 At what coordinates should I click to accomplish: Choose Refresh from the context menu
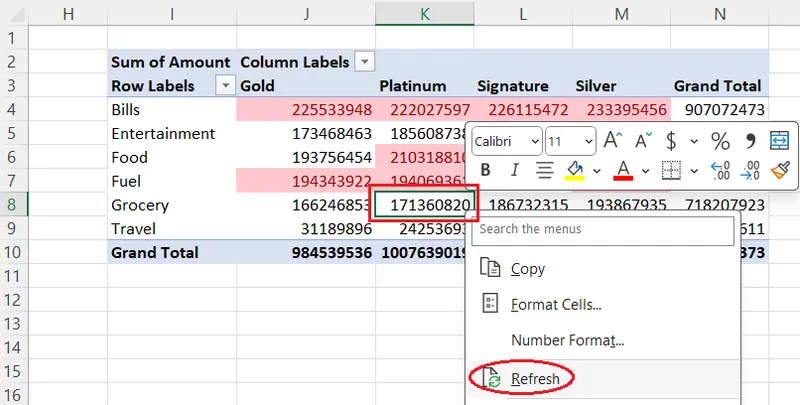535,379
